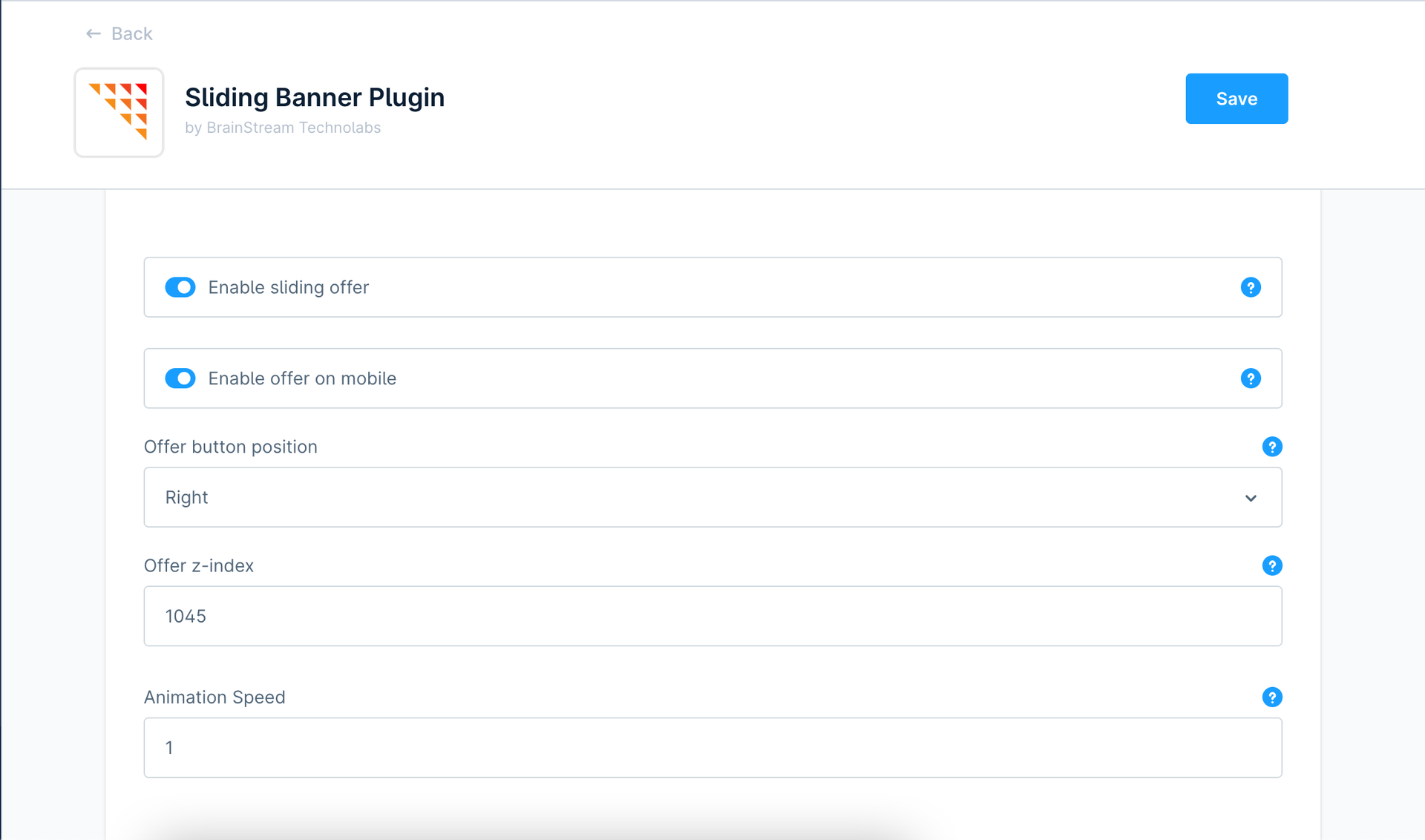Expand the chevron arrow in the position select
1425x840 pixels.
point(1251,498)
